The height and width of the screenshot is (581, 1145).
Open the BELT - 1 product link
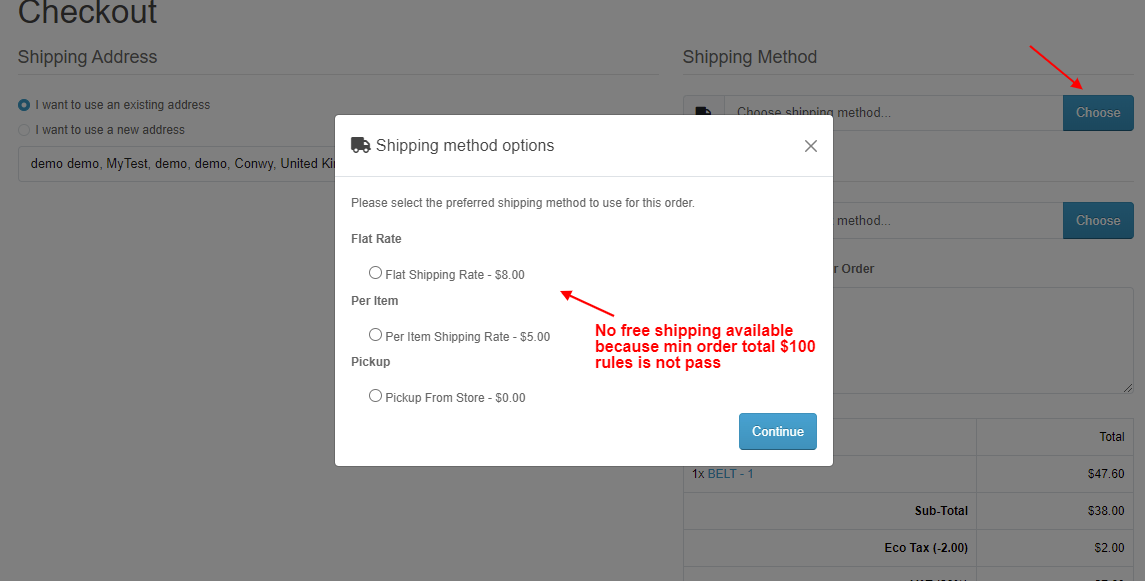(730, 474)
